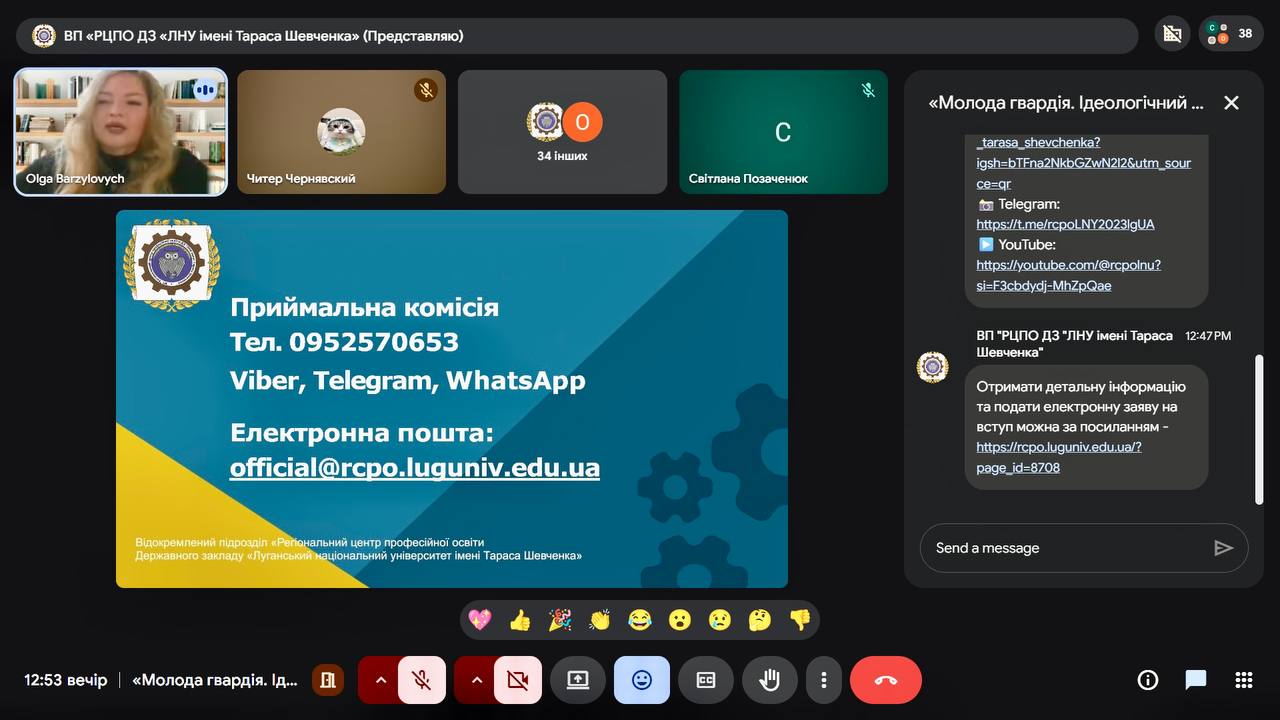
Task: Open the three-dot more options menu
Action: click(824, 680)
